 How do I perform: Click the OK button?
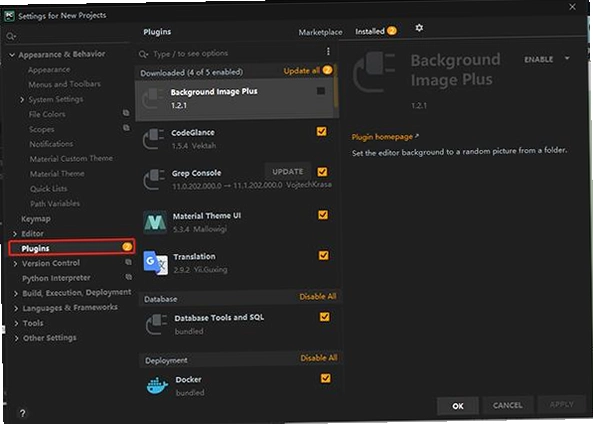coord(458,406)
